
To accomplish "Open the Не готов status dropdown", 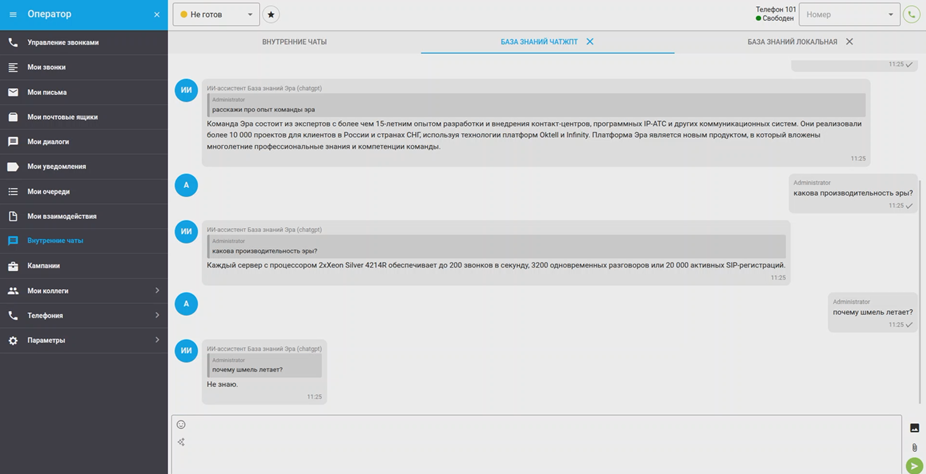I will coord(216,14).
